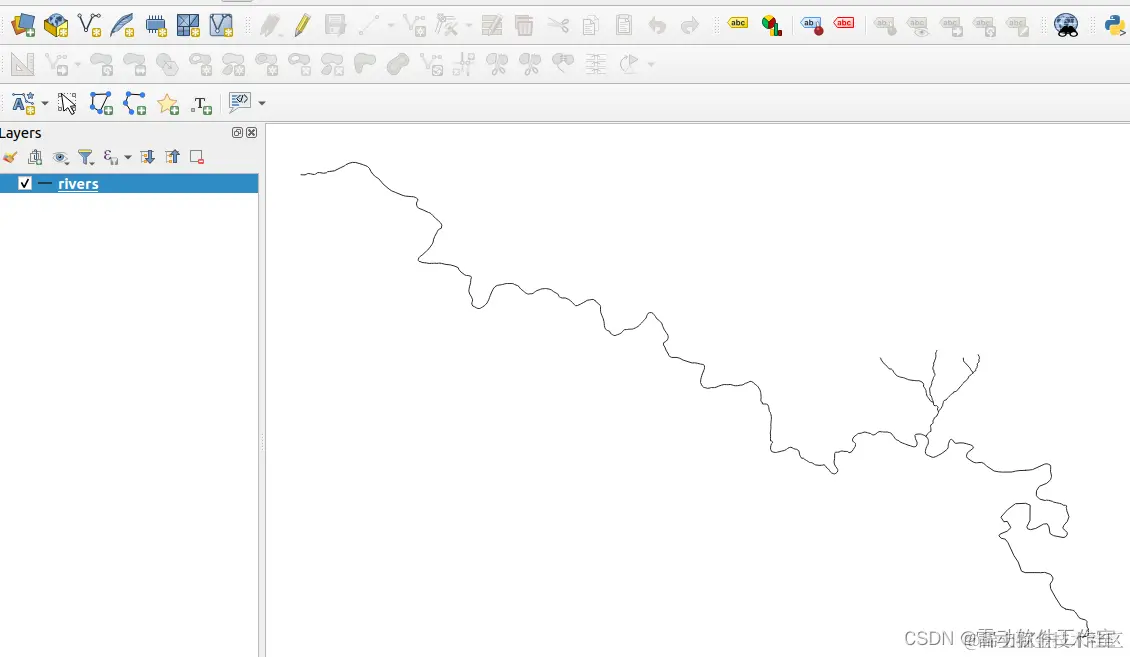Screen dimensions: 1130x657
Task: Select the Create Marker Annotation star tool
Action: (168, 104)
